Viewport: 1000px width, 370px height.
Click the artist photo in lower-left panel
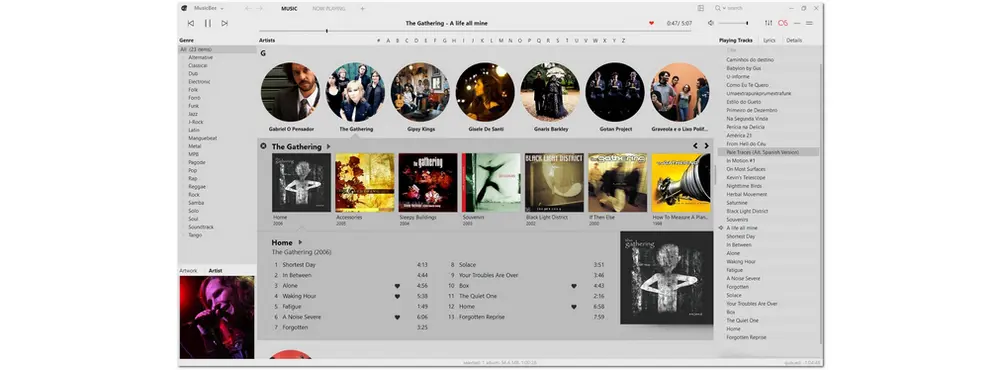click(x=217, y=317)
